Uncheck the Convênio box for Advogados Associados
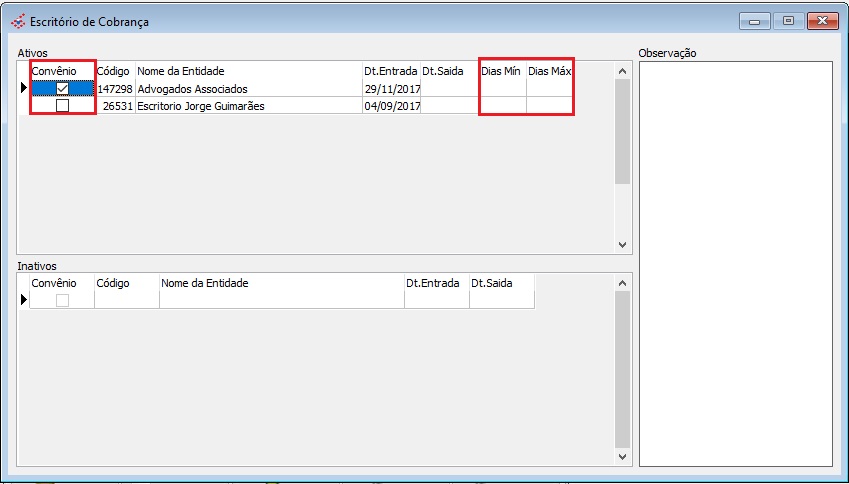849x484 pixels. [62, 89]
